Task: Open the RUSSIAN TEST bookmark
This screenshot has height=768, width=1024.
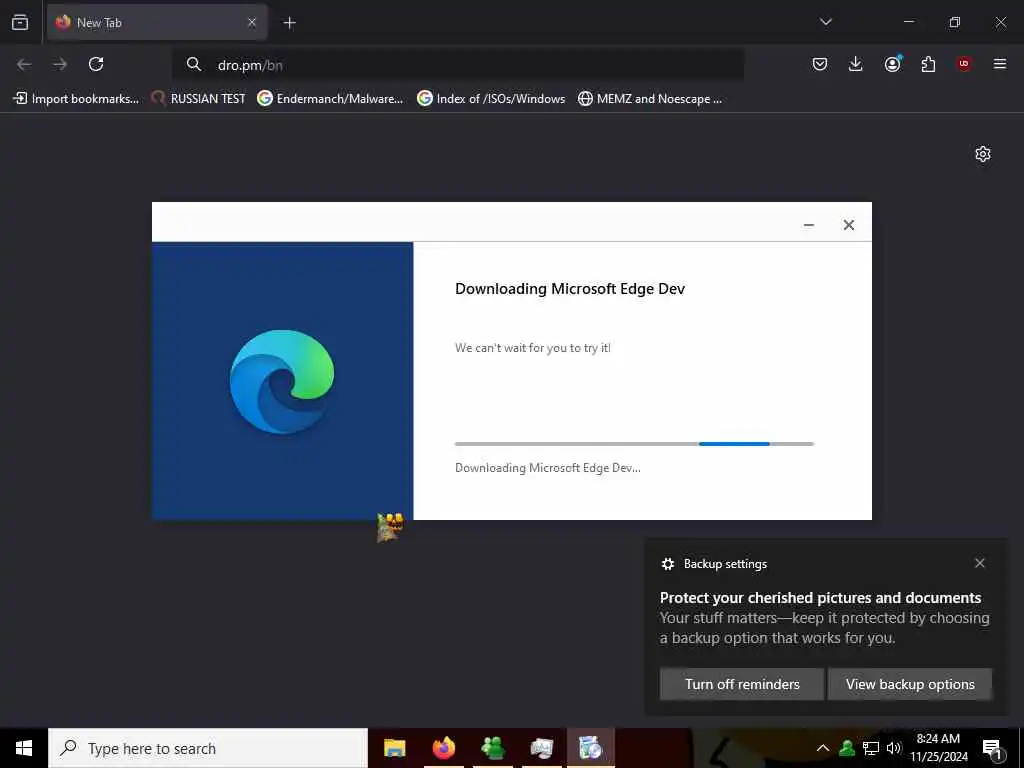Action: click(199, 99)
